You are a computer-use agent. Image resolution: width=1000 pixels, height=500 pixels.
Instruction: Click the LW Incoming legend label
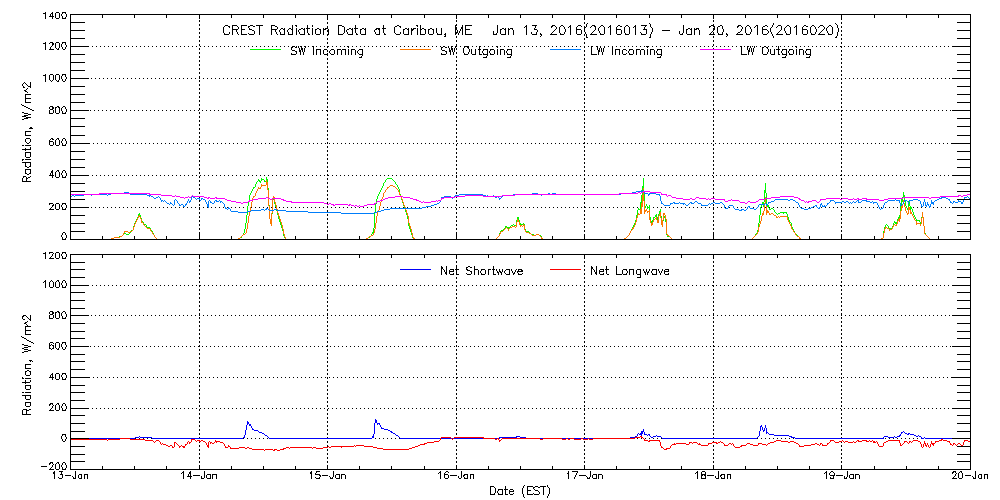pos(625,51)
